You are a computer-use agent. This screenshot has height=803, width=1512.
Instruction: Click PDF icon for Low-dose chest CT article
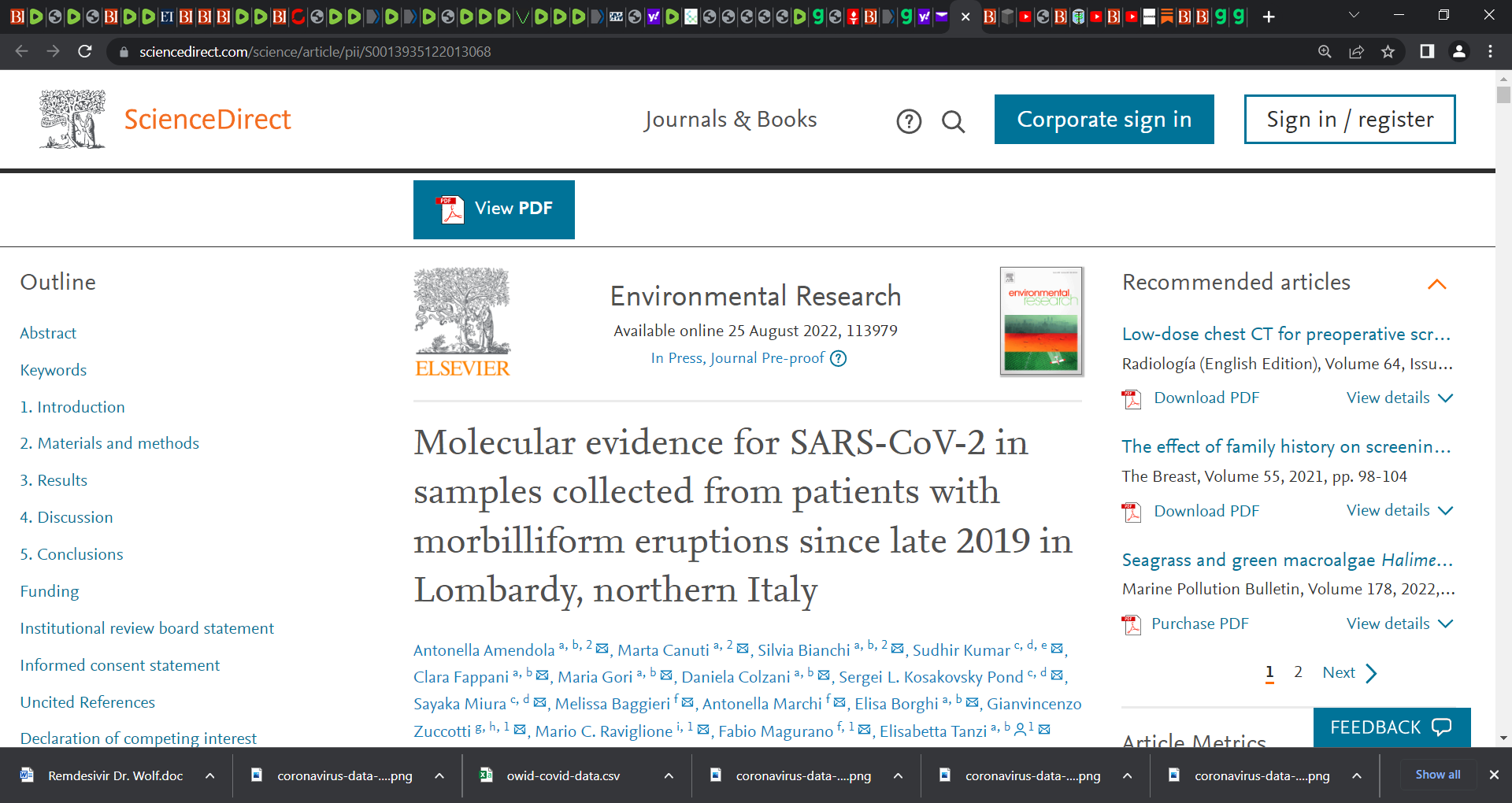(1132, 399)
